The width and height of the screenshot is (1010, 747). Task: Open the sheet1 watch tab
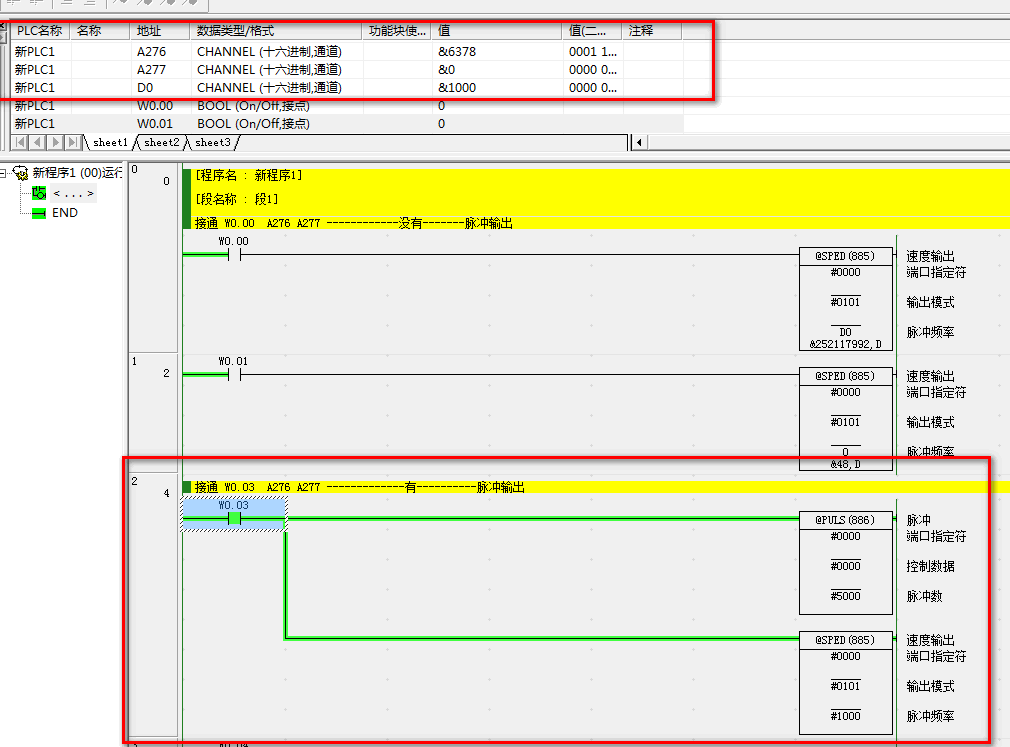111,143
